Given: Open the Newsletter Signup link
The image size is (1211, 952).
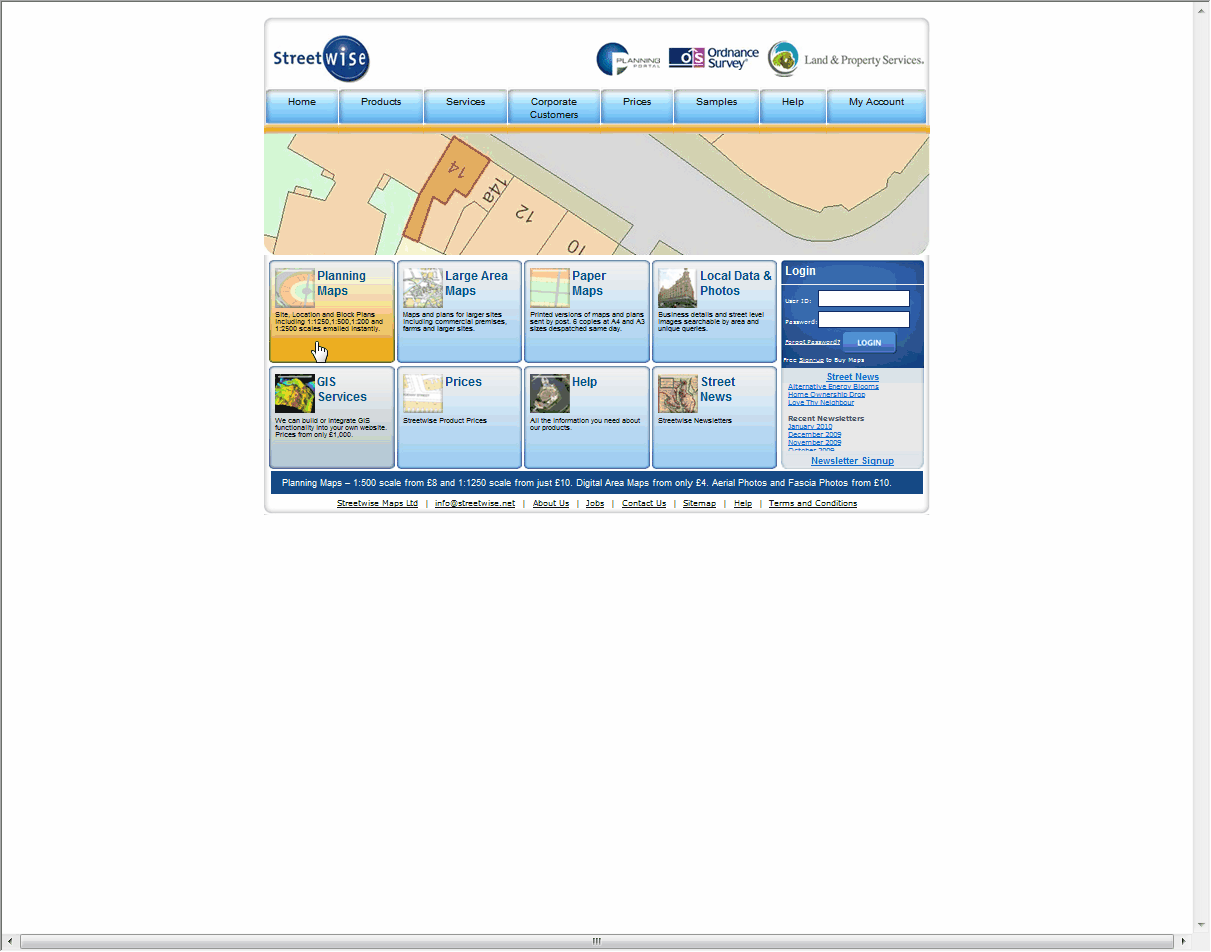Looking at the screenshot, I should point(852,461).
